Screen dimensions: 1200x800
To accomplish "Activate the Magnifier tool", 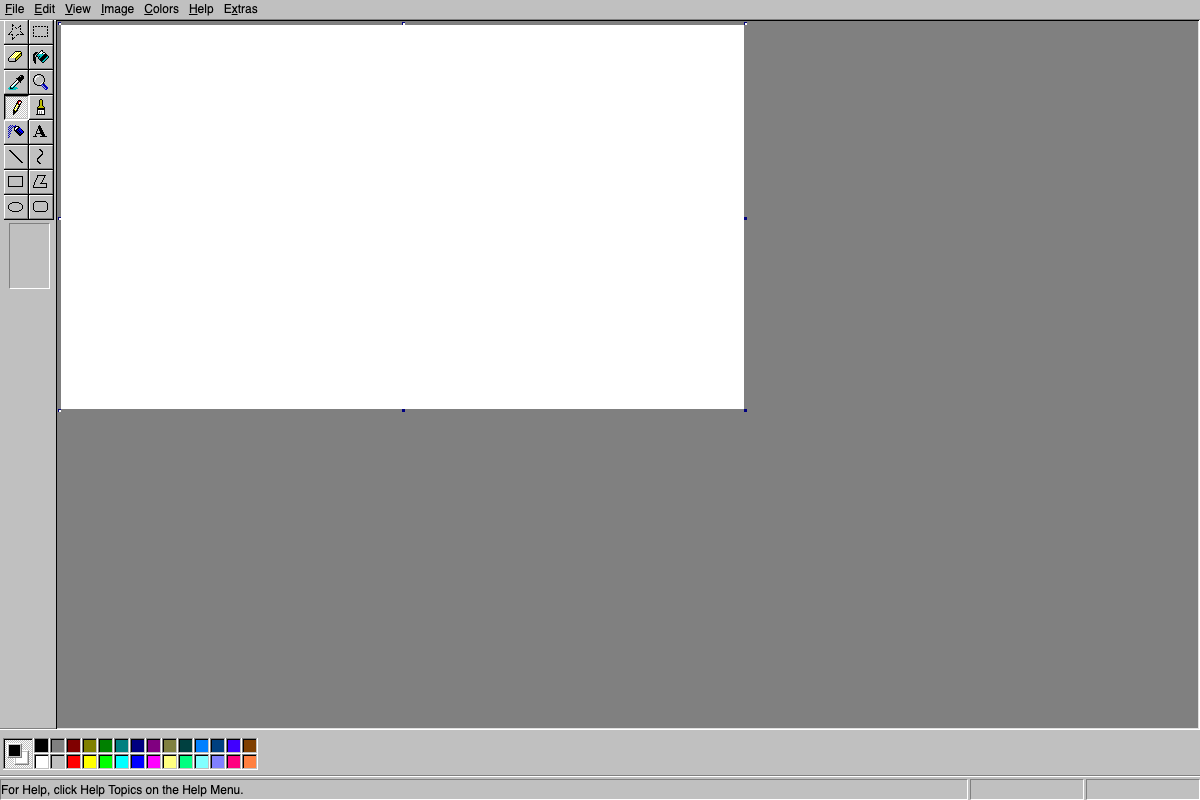I will 40,81.
